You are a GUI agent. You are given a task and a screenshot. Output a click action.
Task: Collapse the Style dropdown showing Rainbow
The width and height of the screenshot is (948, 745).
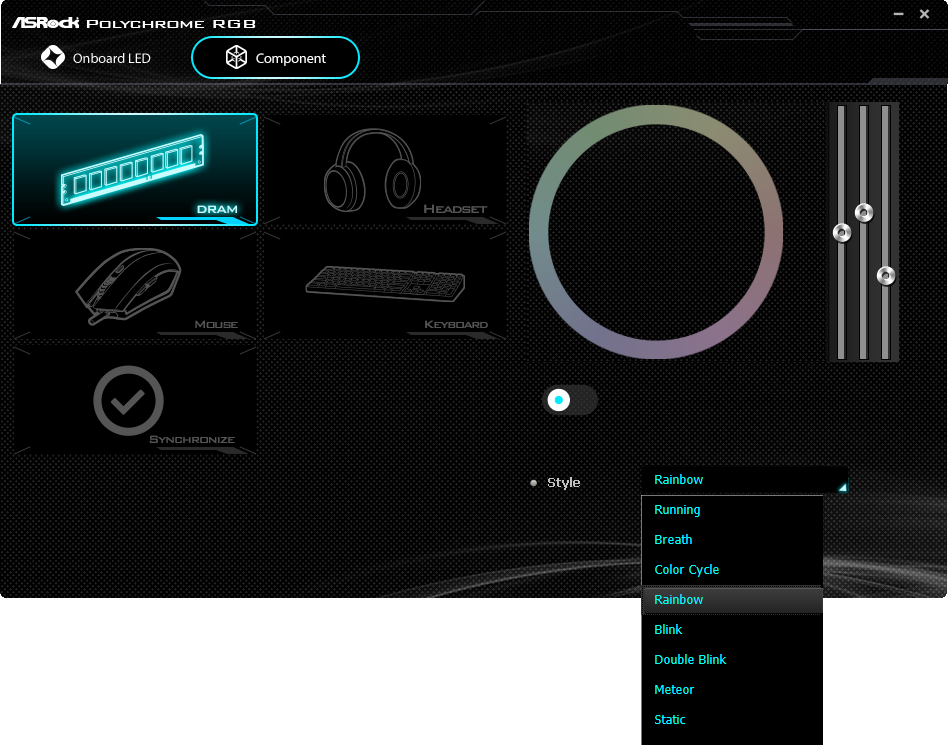point(744,480)
